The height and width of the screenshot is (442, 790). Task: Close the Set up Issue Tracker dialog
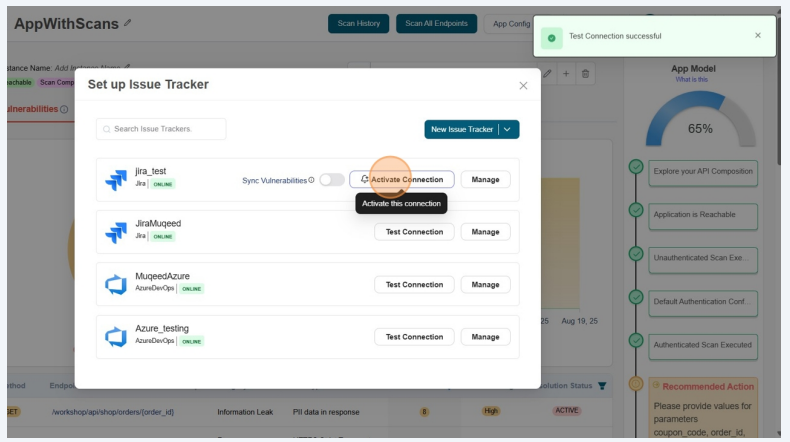[523, 86]
